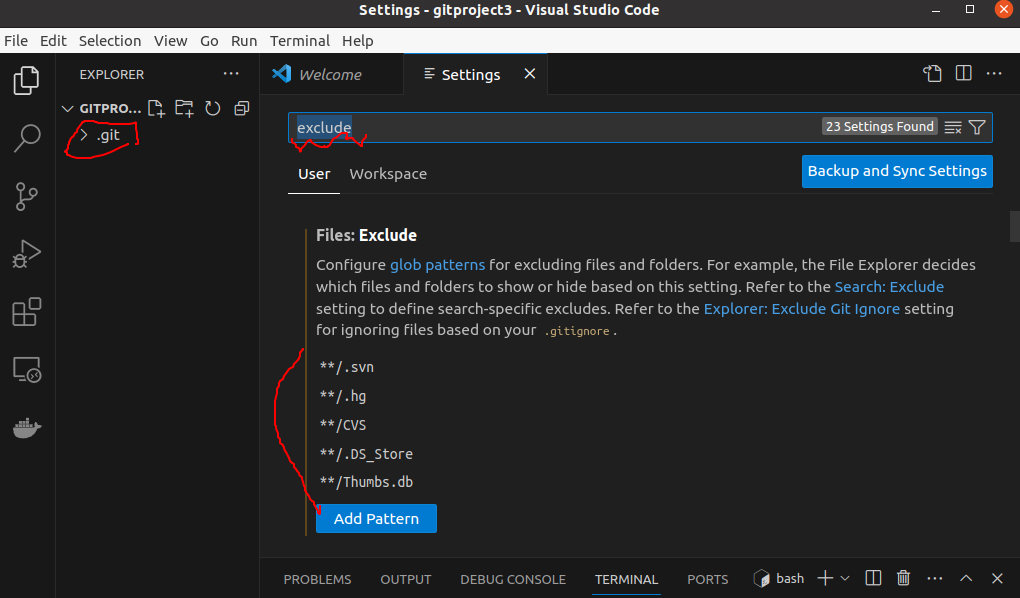Open the Go menu

tap(209, 40)
